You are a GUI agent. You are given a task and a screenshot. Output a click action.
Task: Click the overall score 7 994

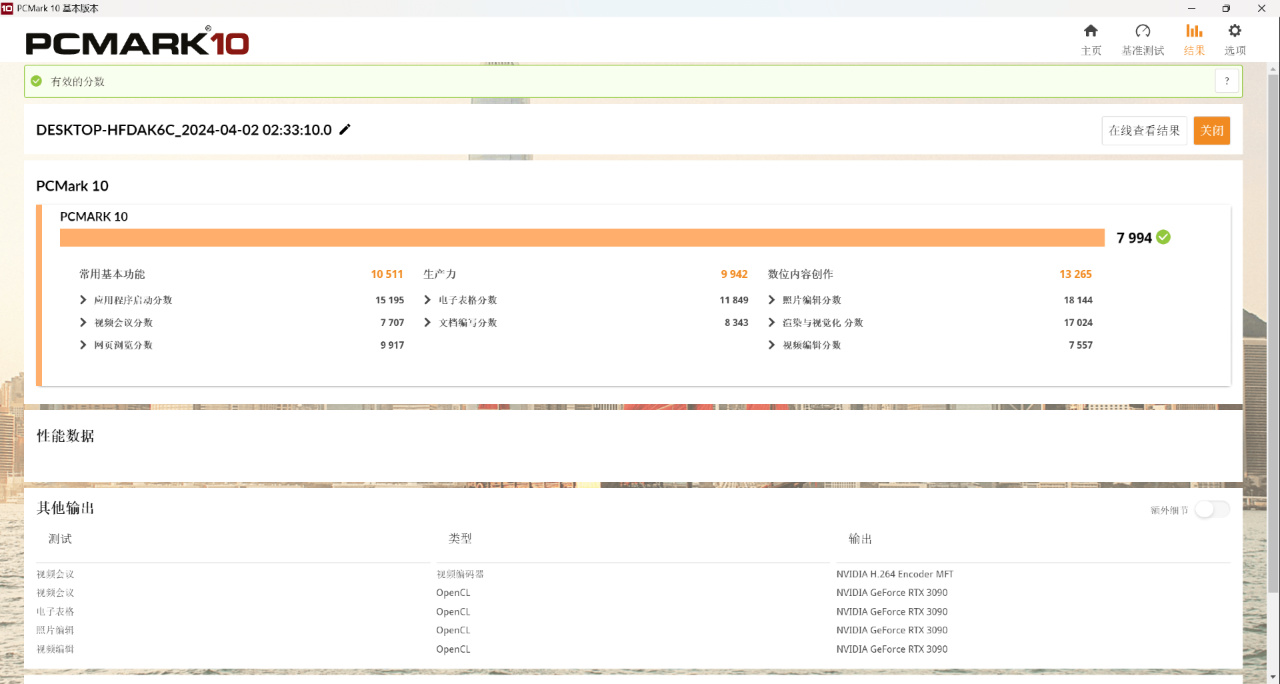tap(1134, 238)
